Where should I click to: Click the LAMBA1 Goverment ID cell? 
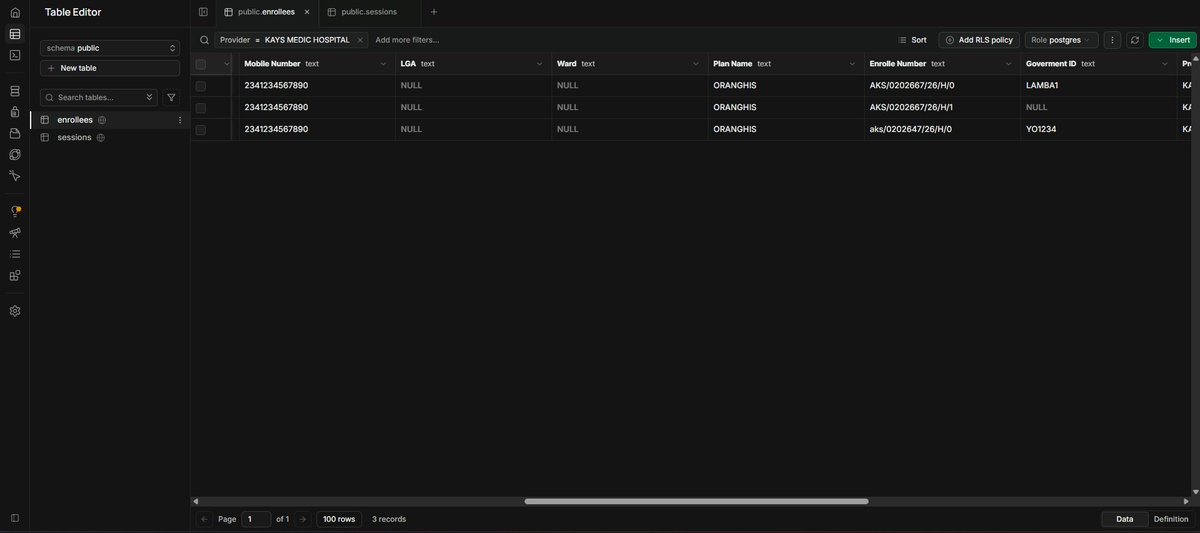point(1098,86)
